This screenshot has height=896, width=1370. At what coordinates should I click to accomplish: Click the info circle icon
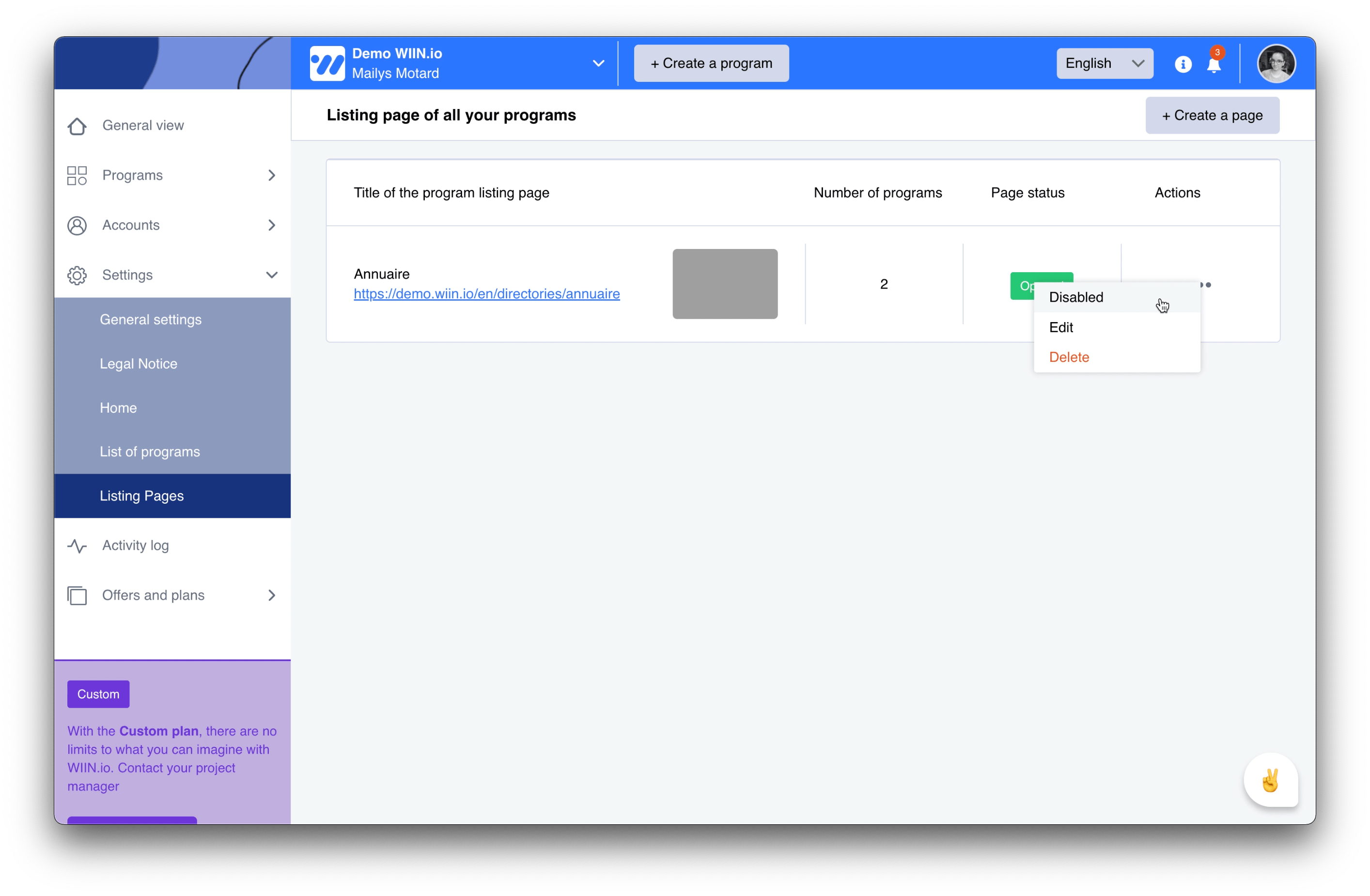coord(1183,64)
